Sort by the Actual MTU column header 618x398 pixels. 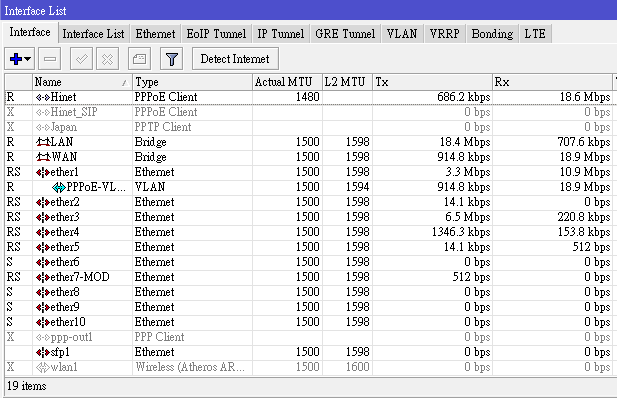tap(287, 82)
